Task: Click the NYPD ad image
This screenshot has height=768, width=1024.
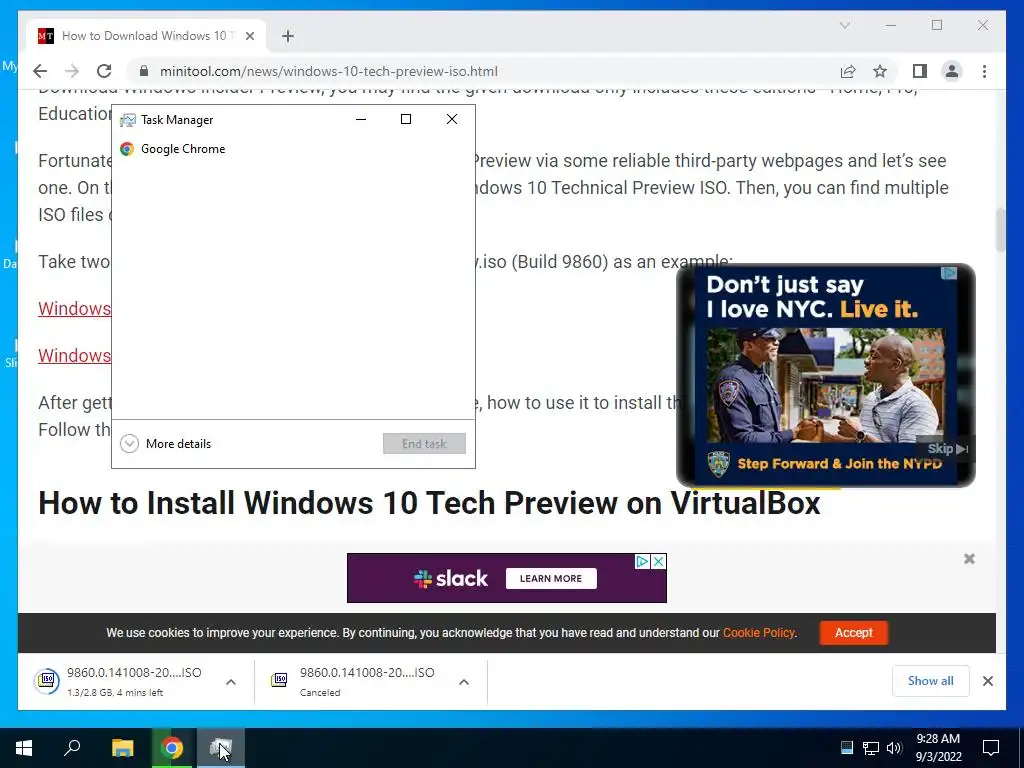Action: click(825, 385)
